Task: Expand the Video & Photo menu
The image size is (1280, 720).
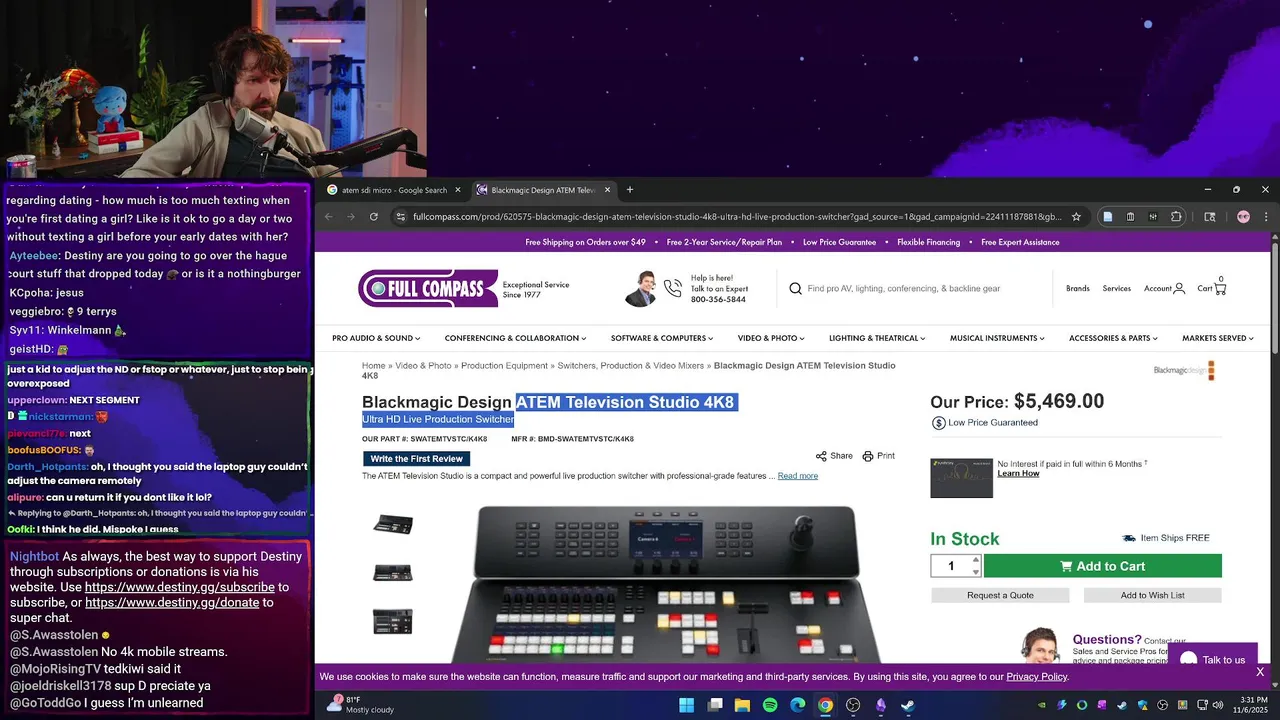Action: (771, 338)
